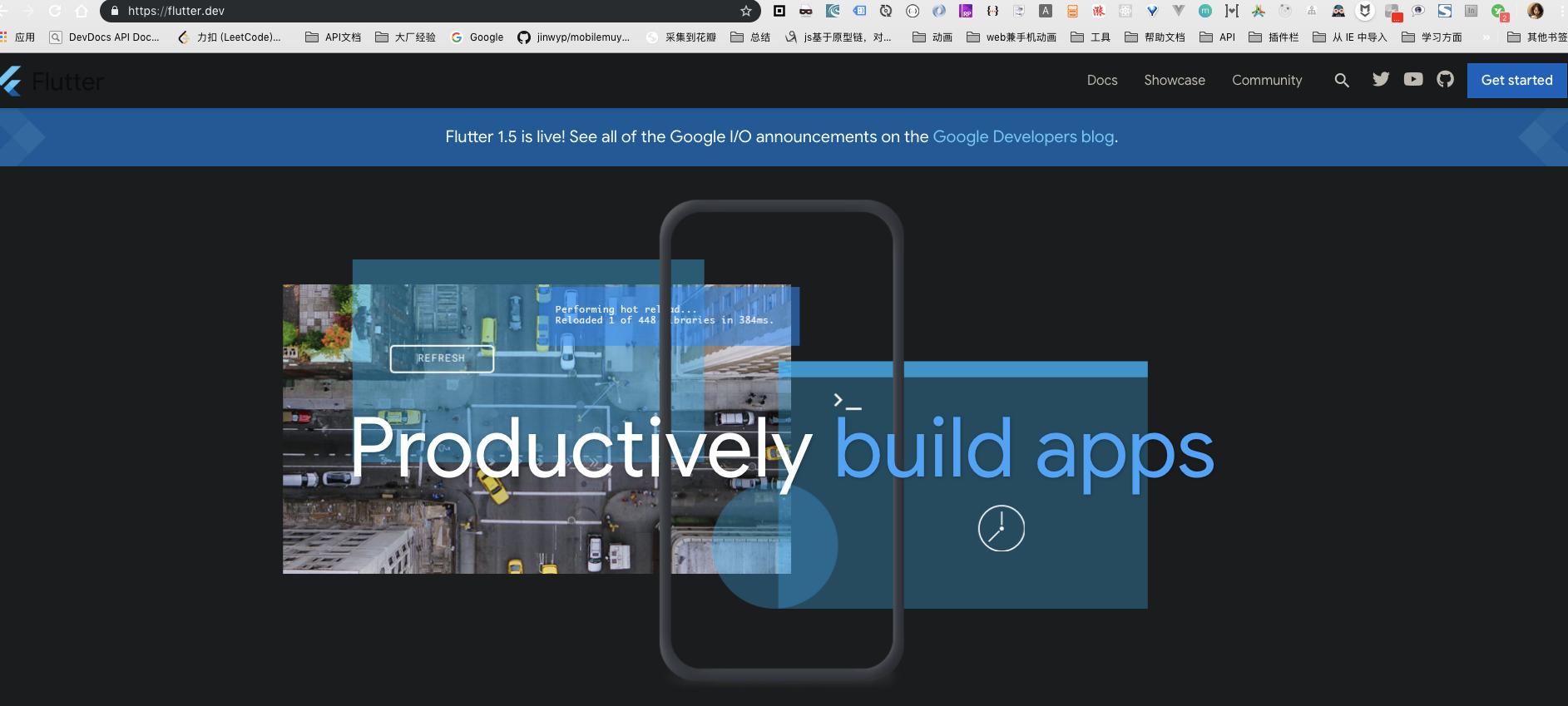Open the 其他书签 folder
This screenshot has width=1568, height=706.
1537,37
